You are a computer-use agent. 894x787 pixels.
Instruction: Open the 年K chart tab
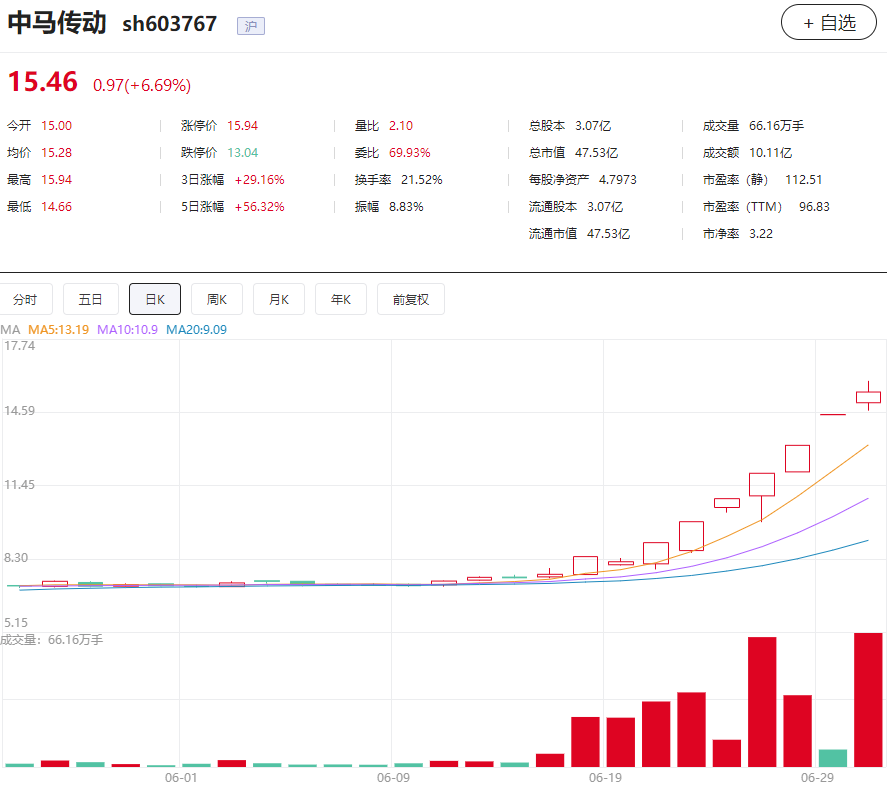341,299
